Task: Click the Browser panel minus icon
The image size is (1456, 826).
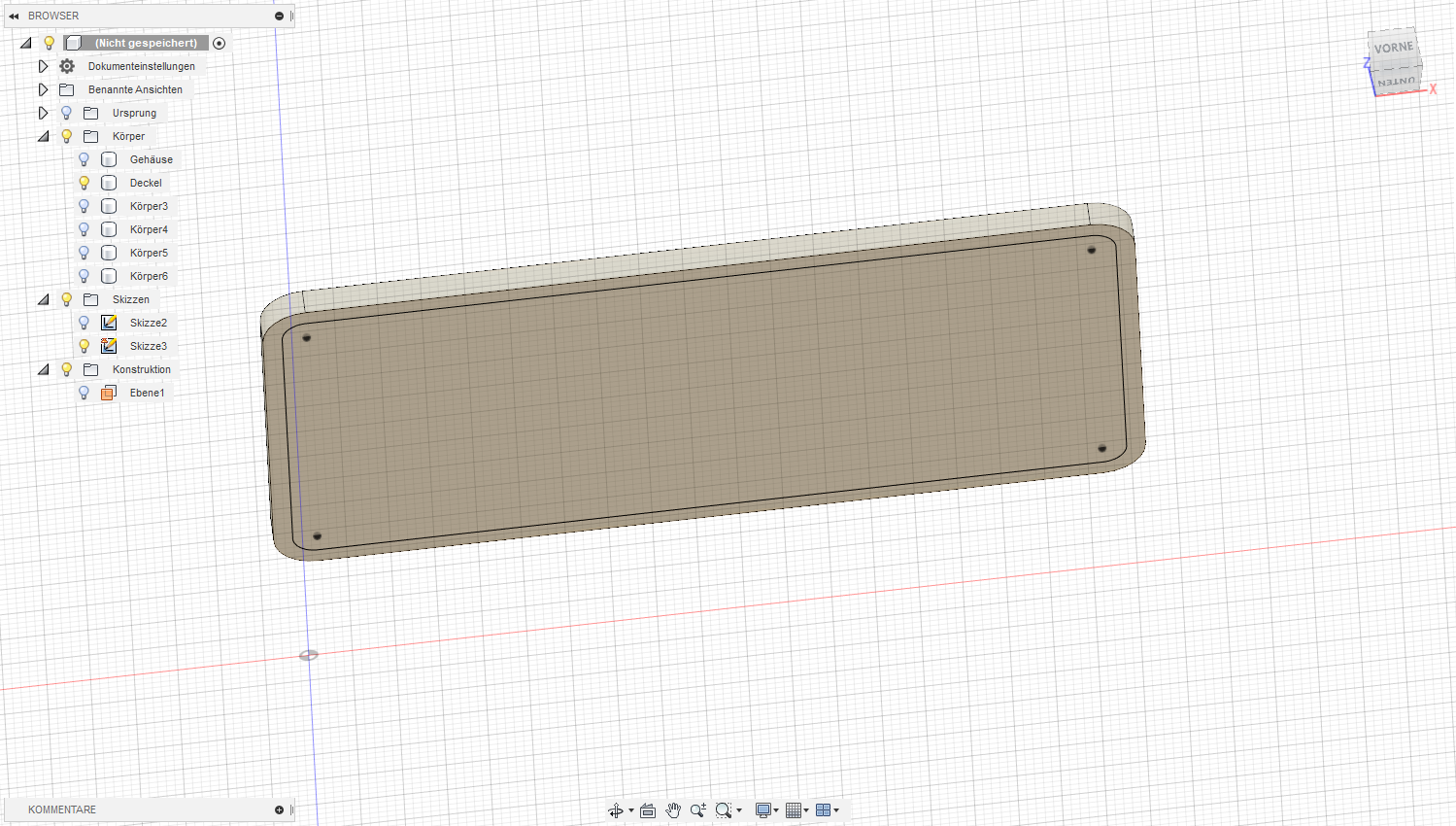Action: (x=279, y=16)
